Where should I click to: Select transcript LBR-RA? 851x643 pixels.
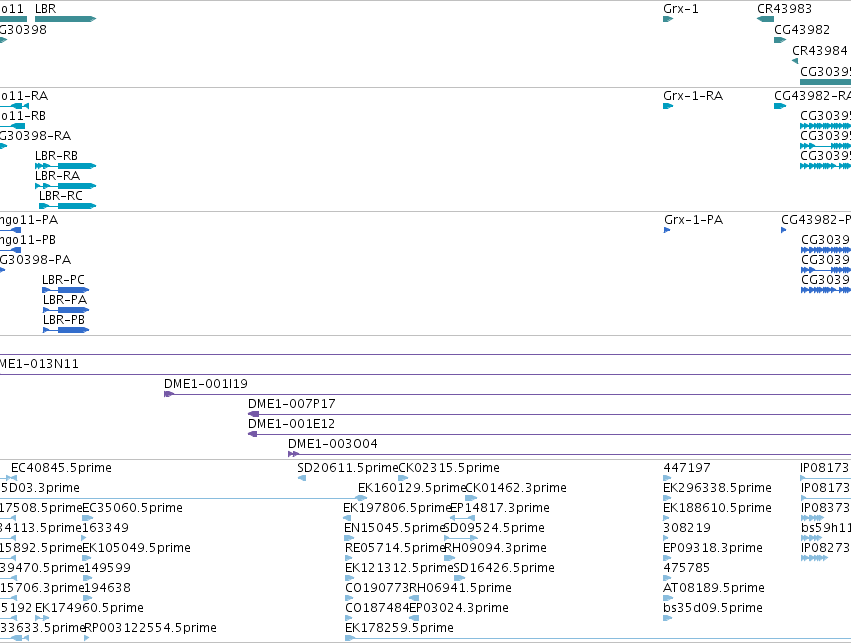coord(66,186)
